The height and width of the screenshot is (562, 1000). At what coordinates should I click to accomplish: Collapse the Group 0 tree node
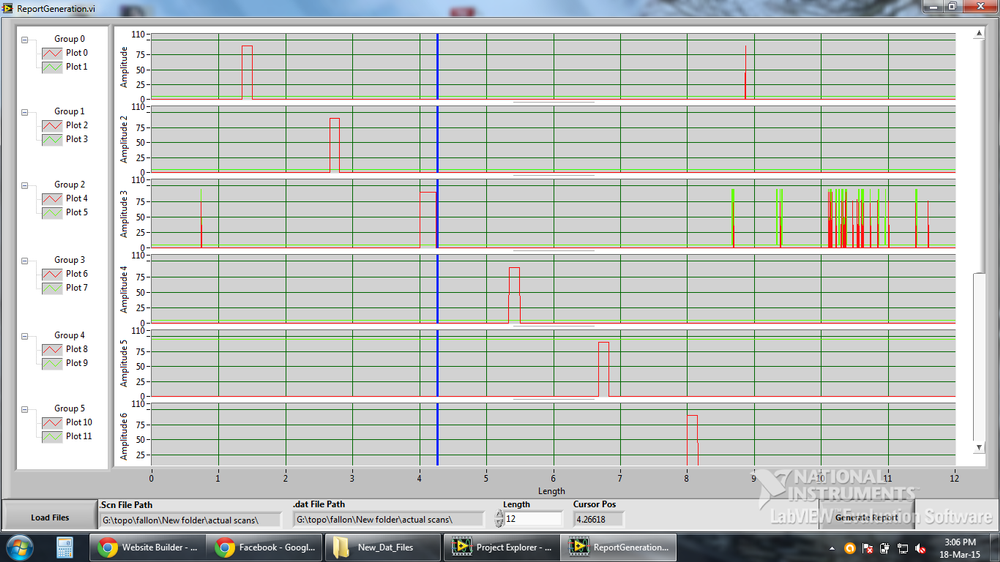click(x=25, y=40)
